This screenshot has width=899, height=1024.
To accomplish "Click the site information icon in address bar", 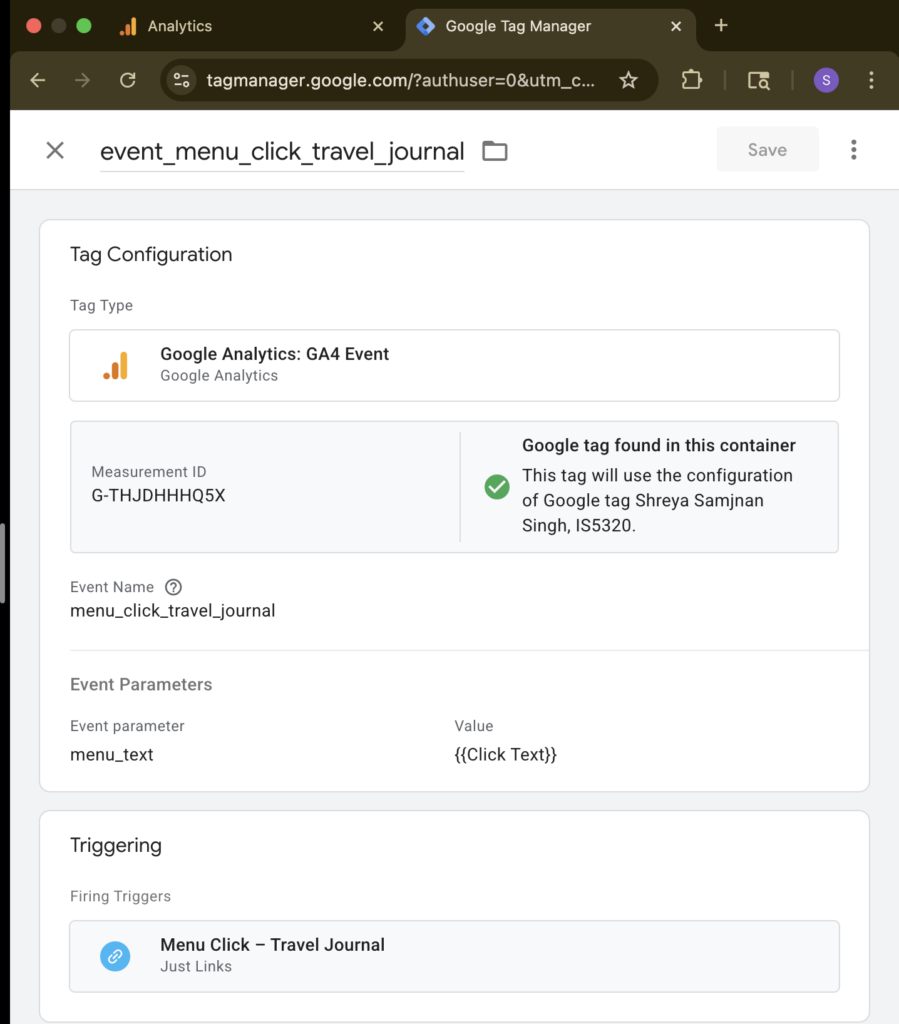I will coord(180,80).
